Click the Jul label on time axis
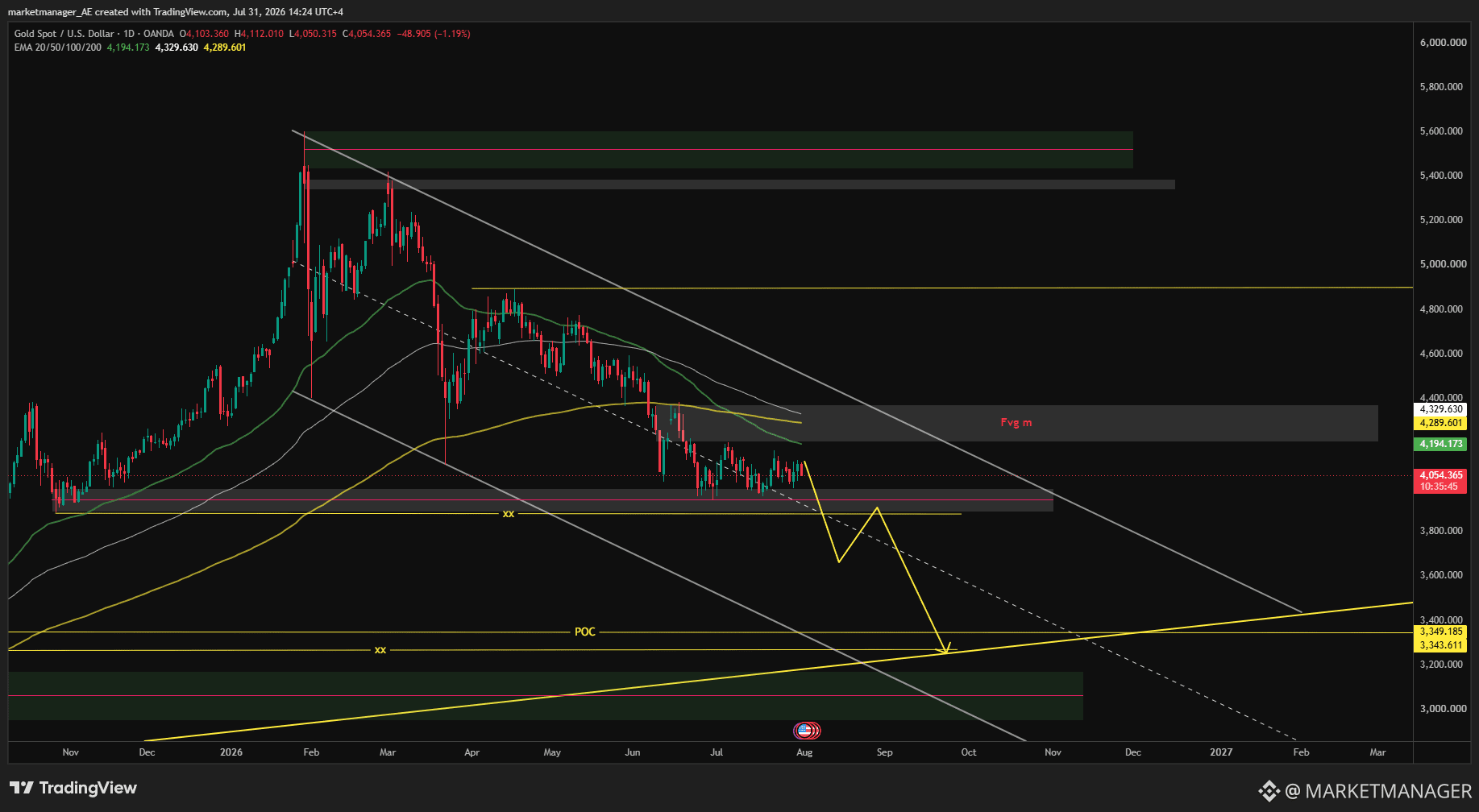The width and height of the screenshot is (1479, 812). pos(717,752)
